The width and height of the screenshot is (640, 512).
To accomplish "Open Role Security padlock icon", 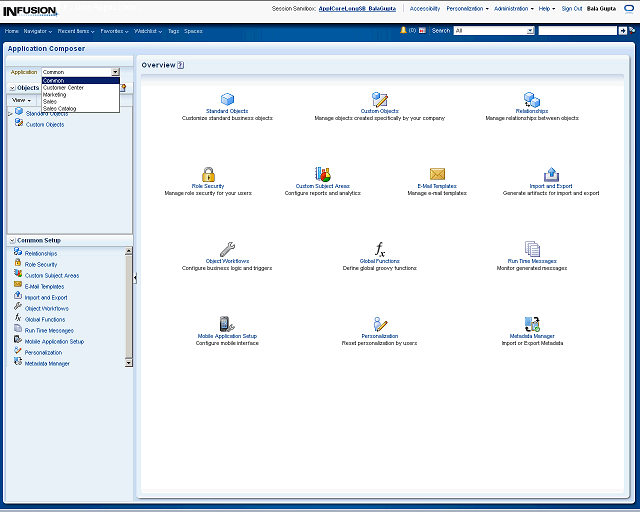I will click(x=208, y=174).
